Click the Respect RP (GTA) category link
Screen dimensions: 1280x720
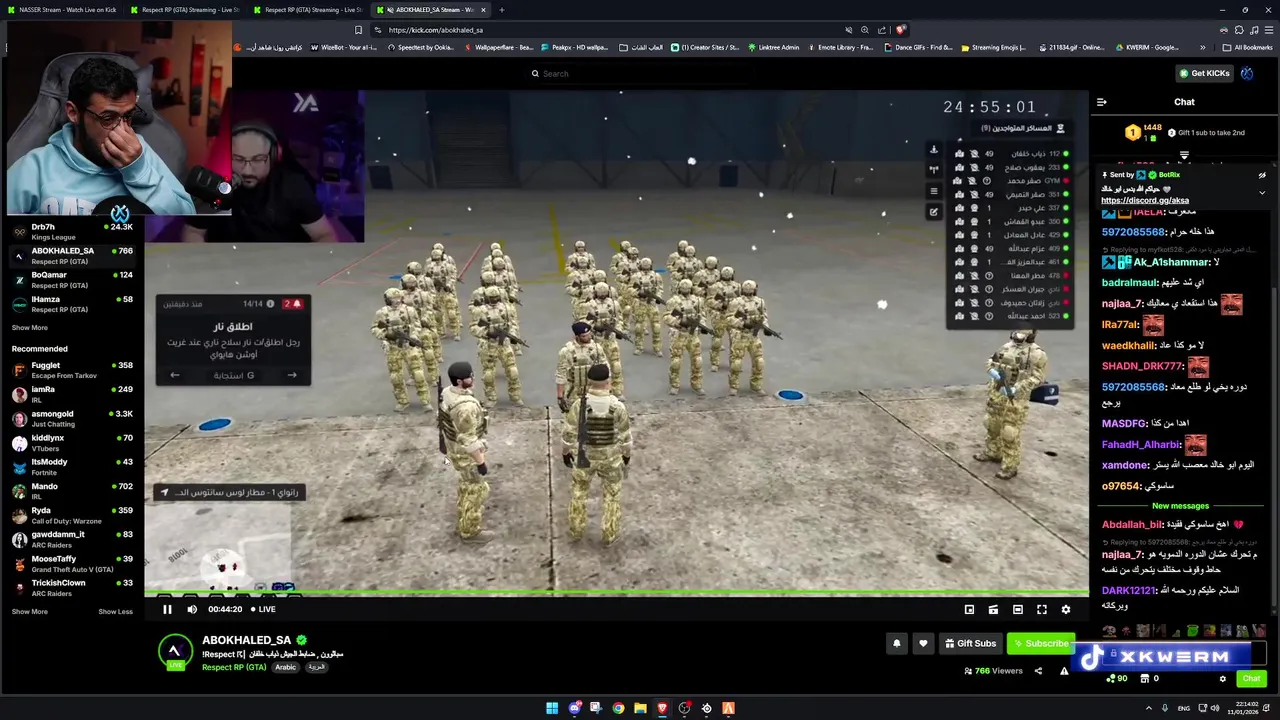[x=234, y=667]
